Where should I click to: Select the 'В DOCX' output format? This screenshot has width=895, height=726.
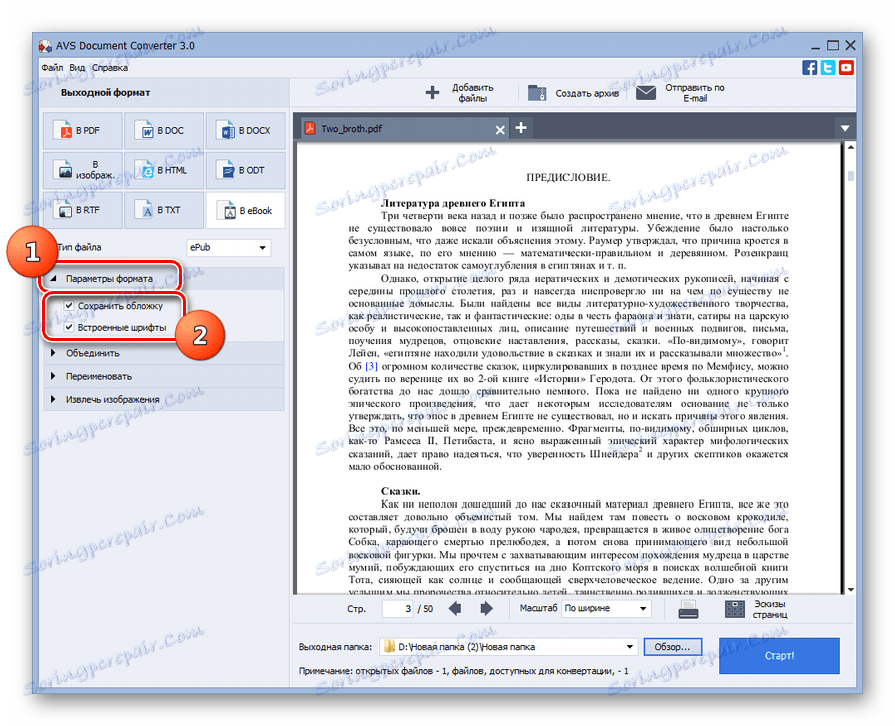(245, 131)
